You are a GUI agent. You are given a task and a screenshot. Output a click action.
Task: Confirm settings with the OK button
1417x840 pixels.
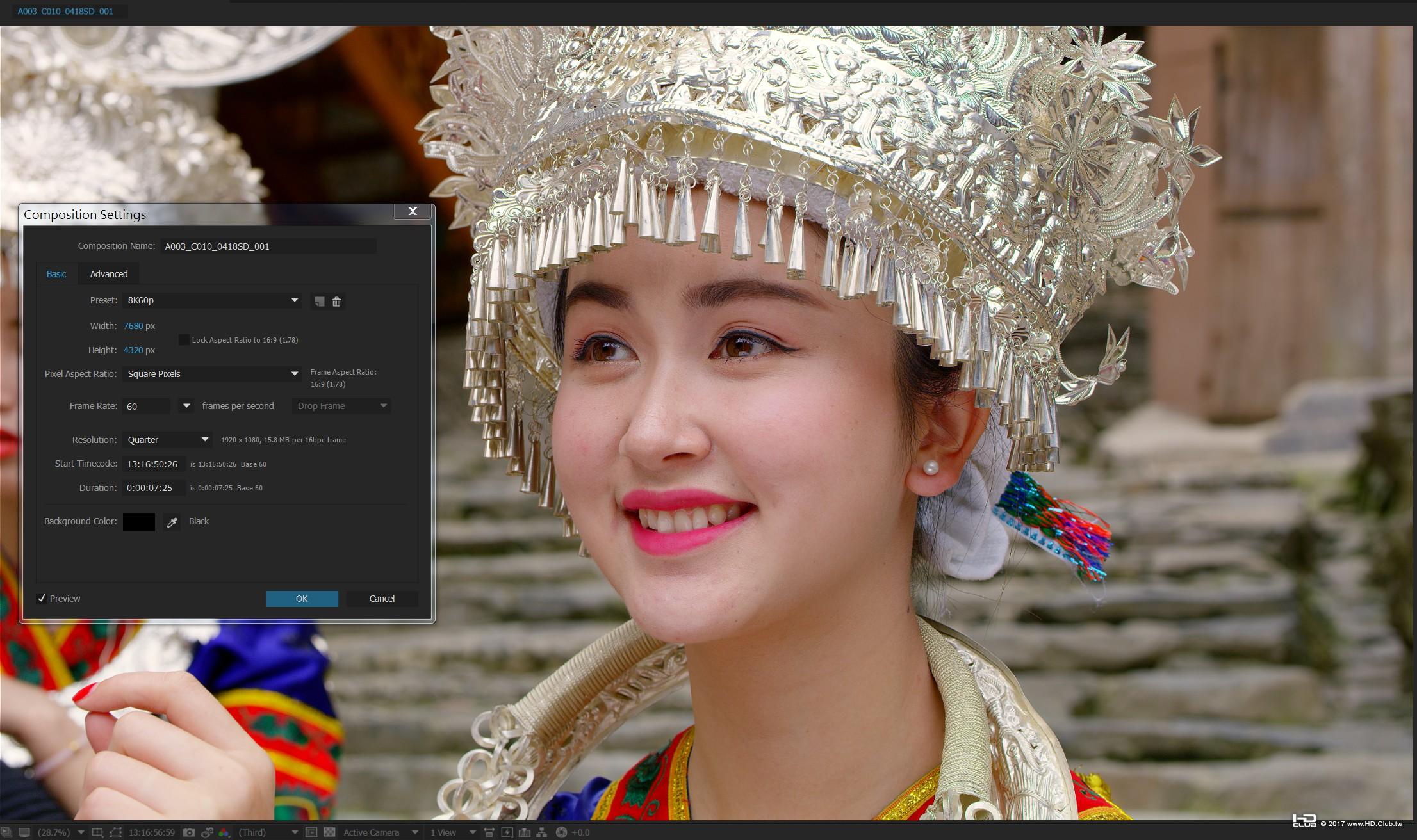pyautogui.click(x=302, y=599)
